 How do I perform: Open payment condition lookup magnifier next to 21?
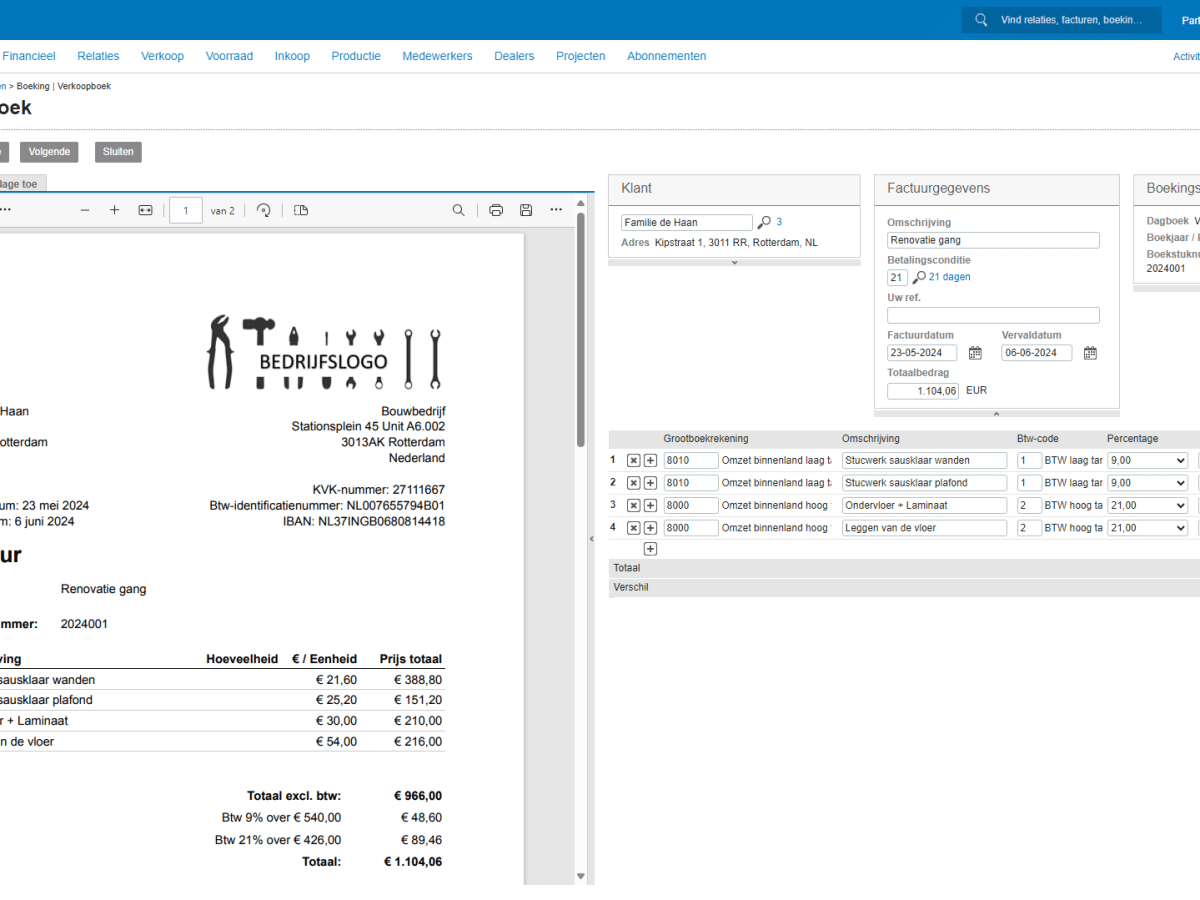click(x=919, y=278)
